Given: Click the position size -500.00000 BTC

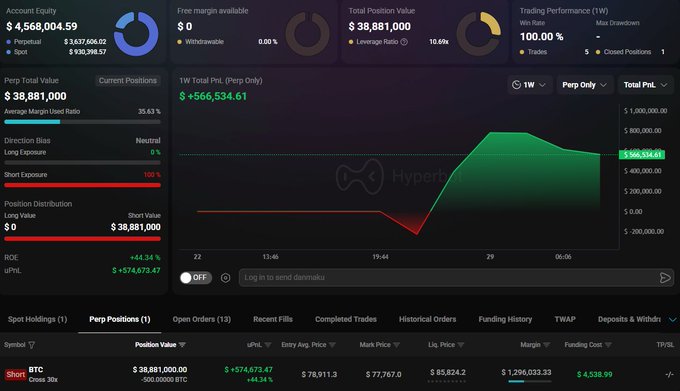Looking at the screenshot, I should (x=164, y=380).
